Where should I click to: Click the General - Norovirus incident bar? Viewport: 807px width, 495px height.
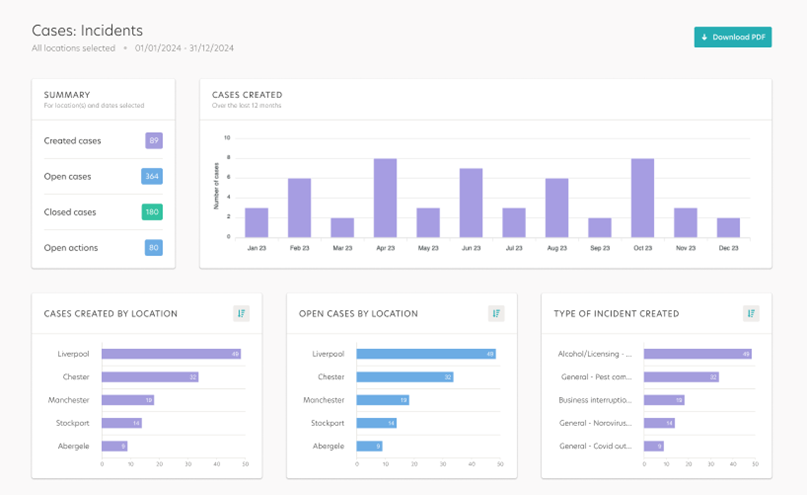[659, 423]
